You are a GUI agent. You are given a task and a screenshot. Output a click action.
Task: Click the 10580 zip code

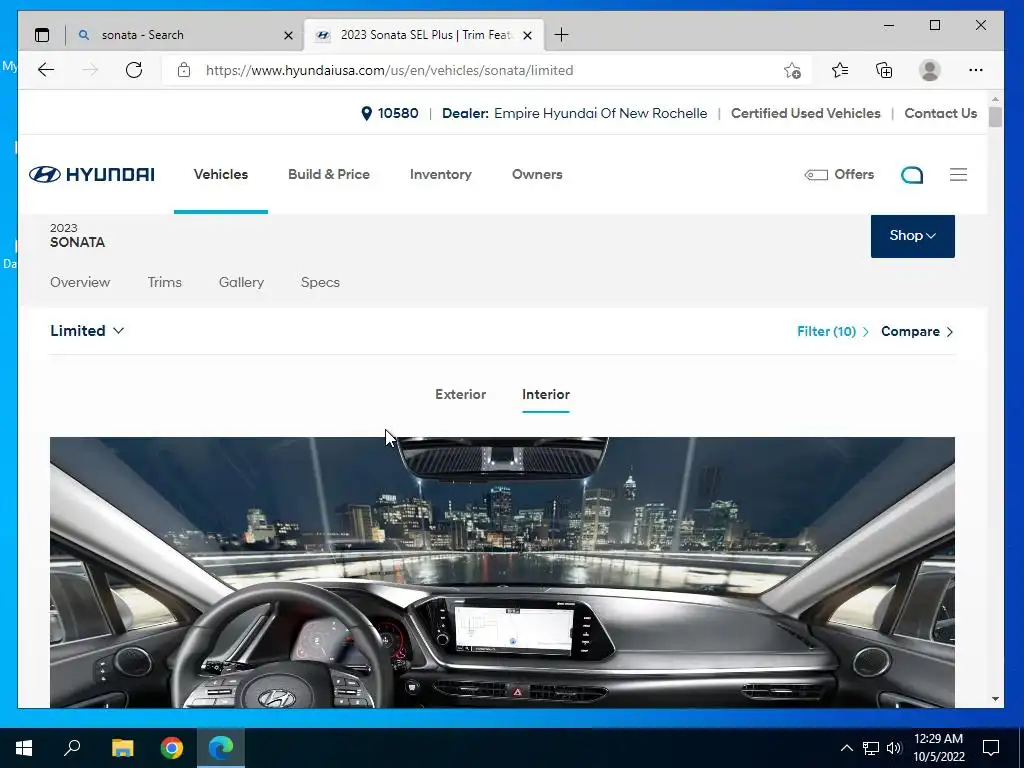(x=398, y=113)
